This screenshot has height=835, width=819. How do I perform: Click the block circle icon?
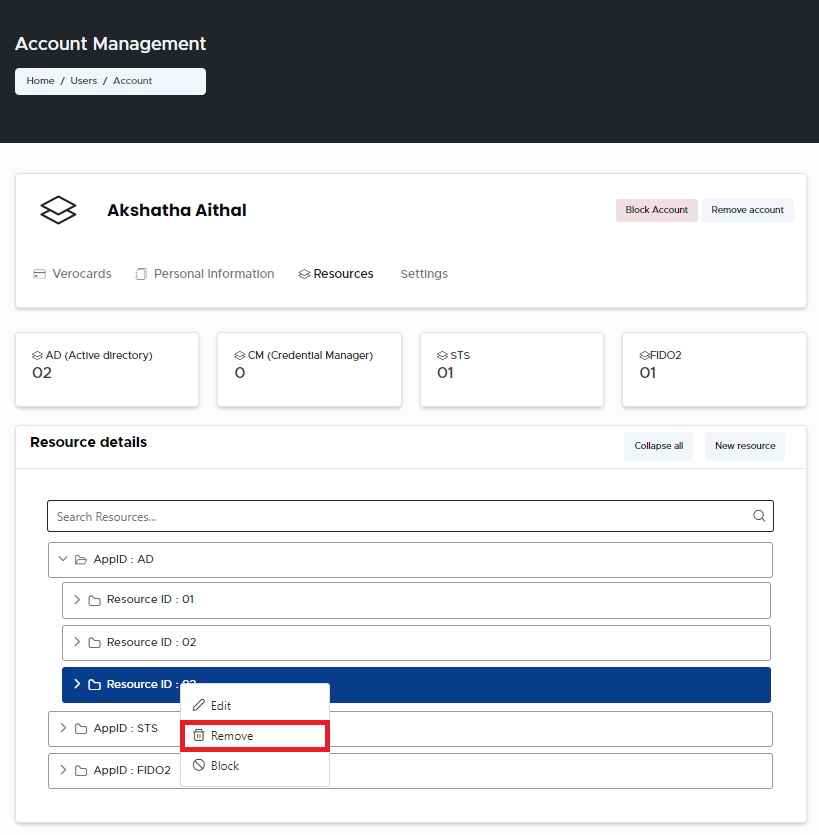point(199,766)
